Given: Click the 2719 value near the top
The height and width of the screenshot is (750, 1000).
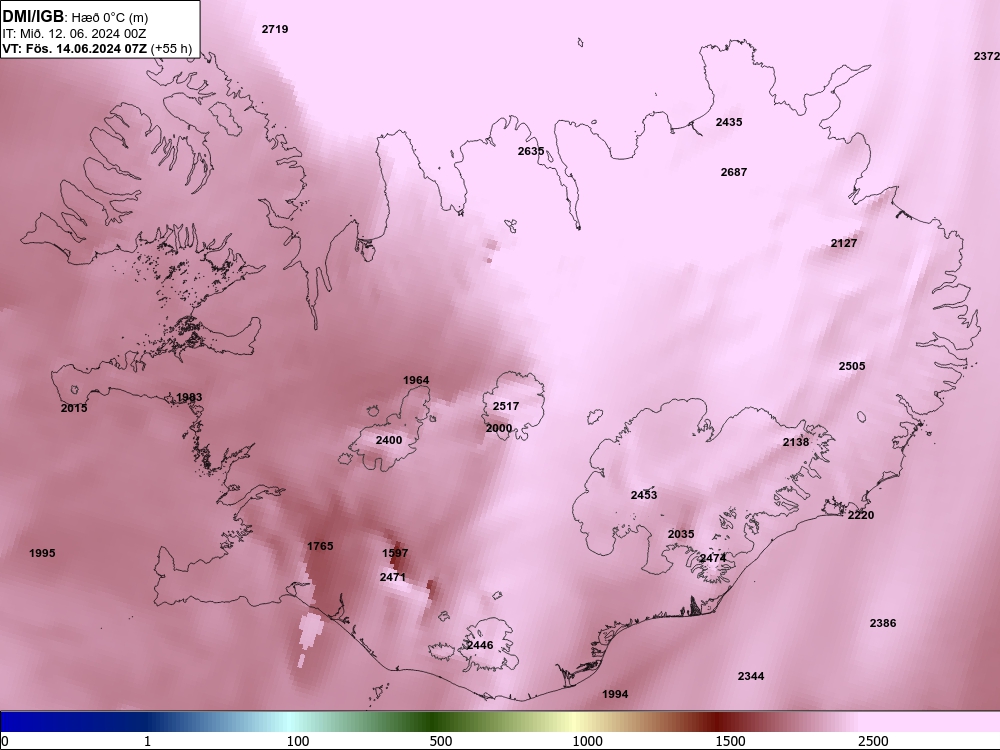Looking at the screenshot, I should 275,29.
